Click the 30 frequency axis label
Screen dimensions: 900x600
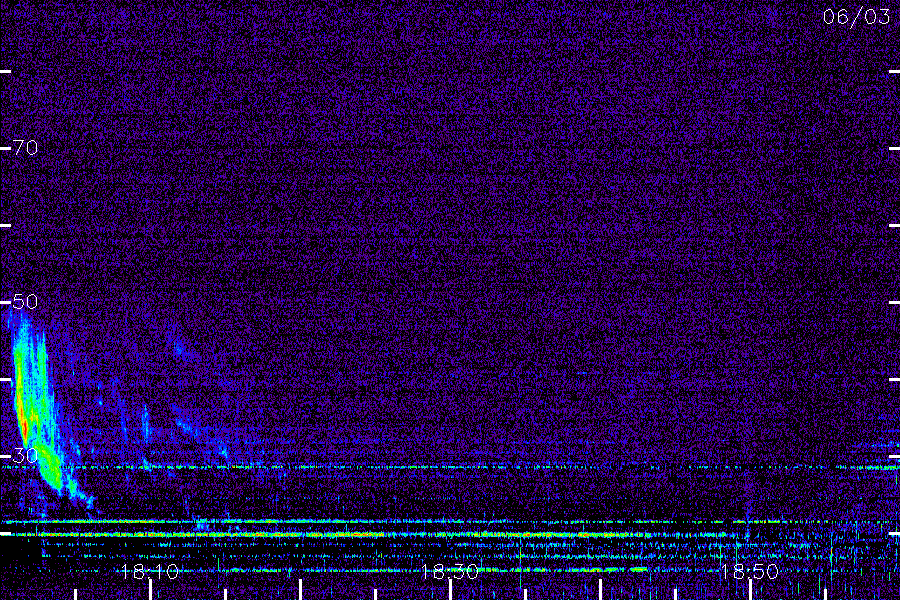click(x=25, y=456)
